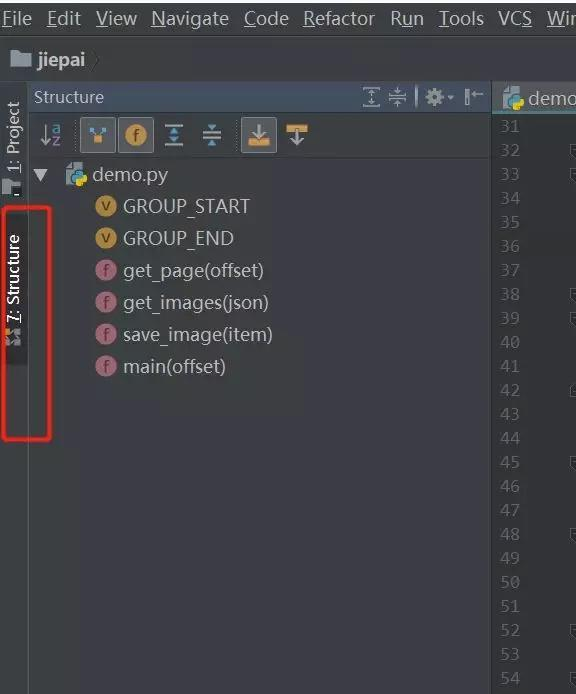Toggle Sort Alphabetically in Structure toolbar
Screen dimensions: 576x694
coord(50,135)
